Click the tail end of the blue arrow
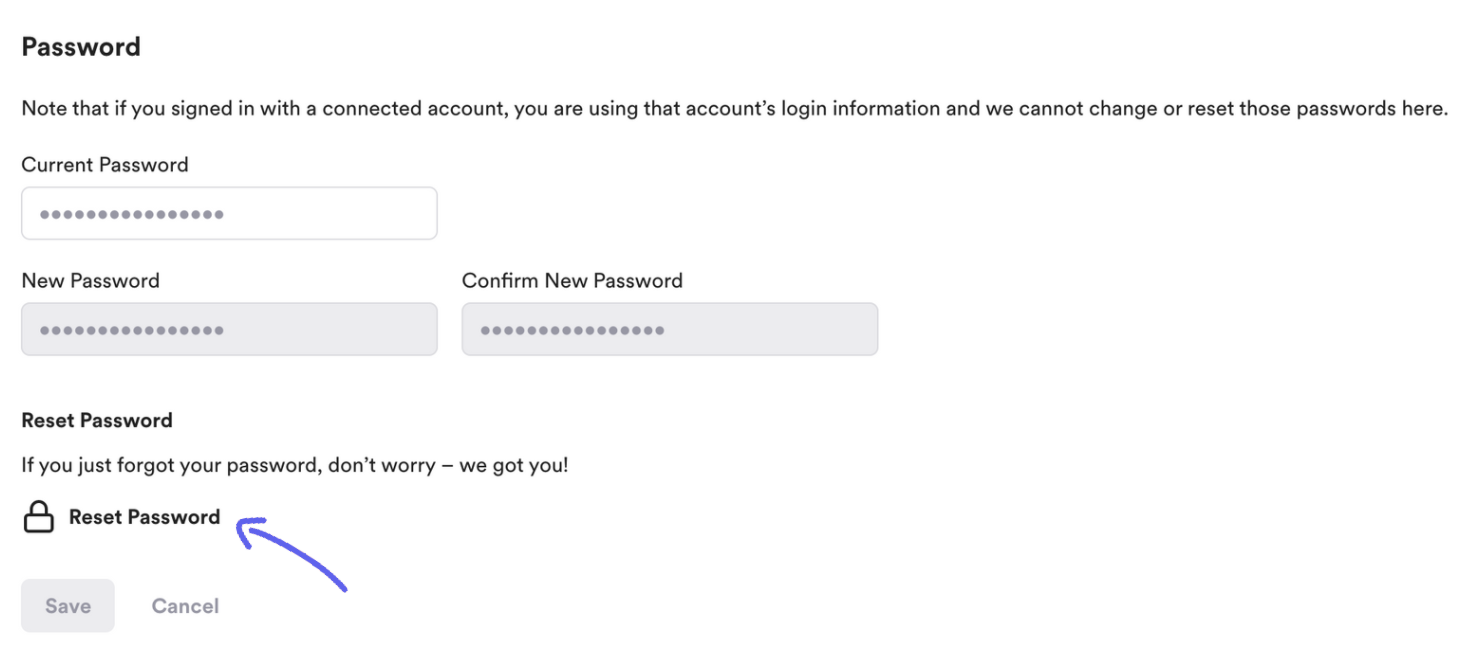 click(x=343, y=587)
